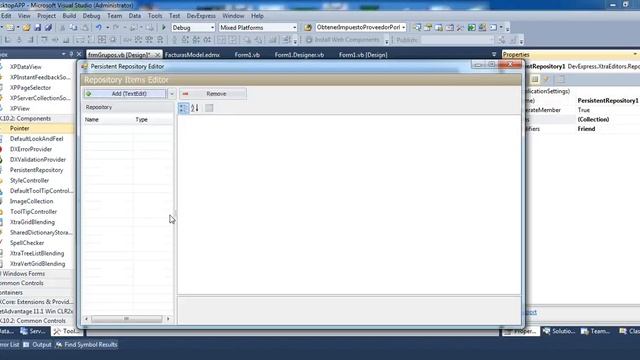Click the Repository list scroll right arrow
Image resolution: width=640 pixels, height=360 pixels.
(x=168, y=319)
